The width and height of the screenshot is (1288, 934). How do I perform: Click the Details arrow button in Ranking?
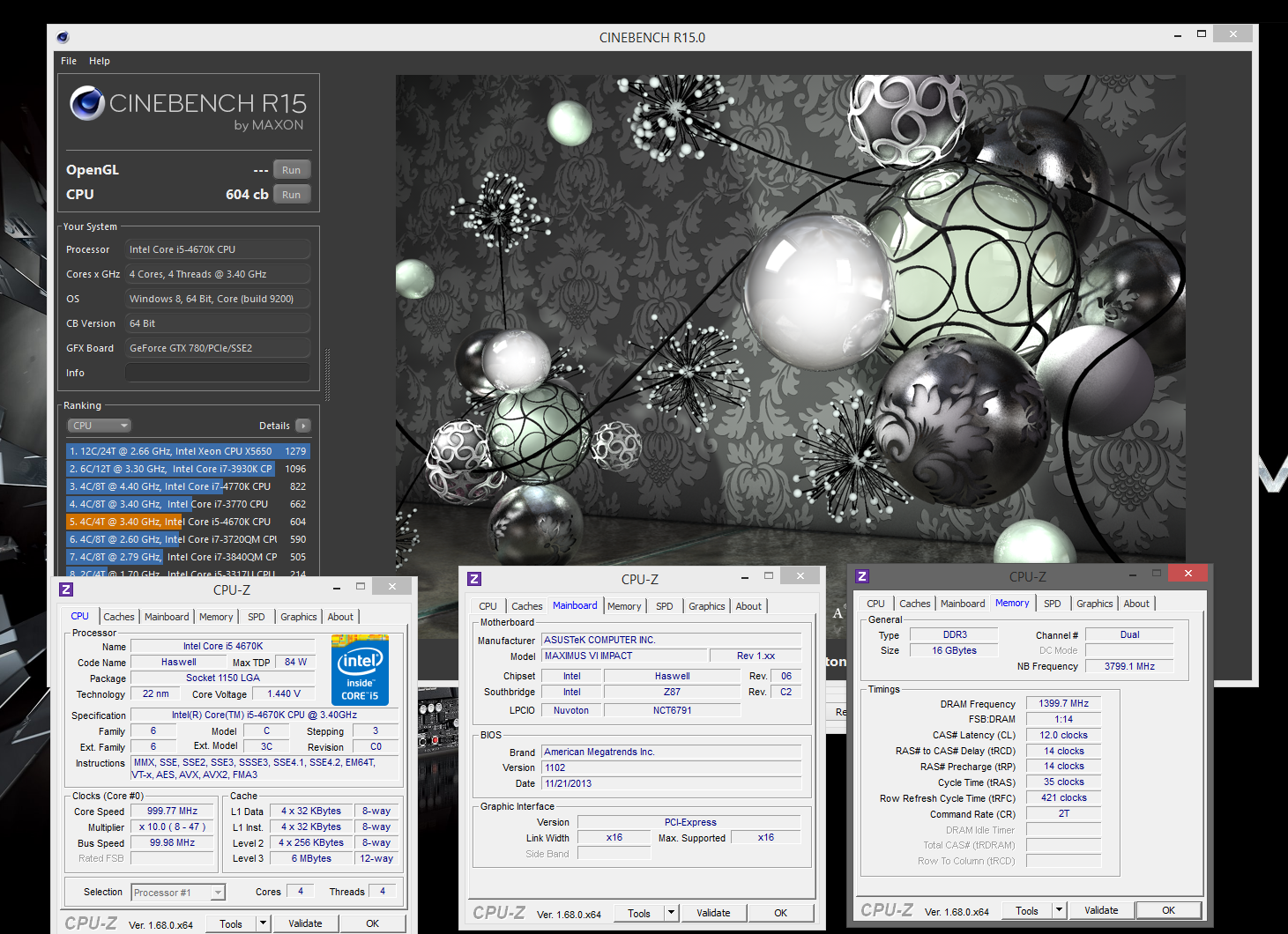303,426
